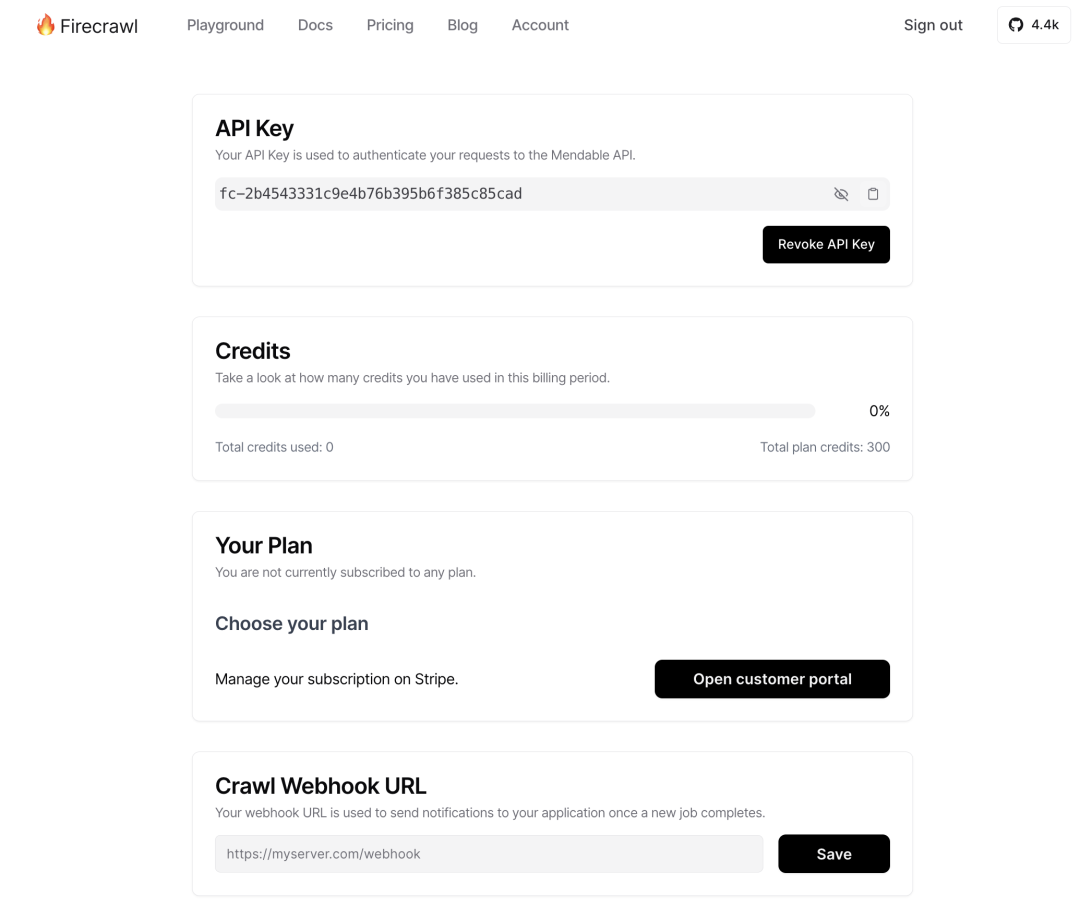The width and height of the screenshot is (1080, 920).
Task: Click the GitHub octocat icon
Action: click(x=1016, y=25)
